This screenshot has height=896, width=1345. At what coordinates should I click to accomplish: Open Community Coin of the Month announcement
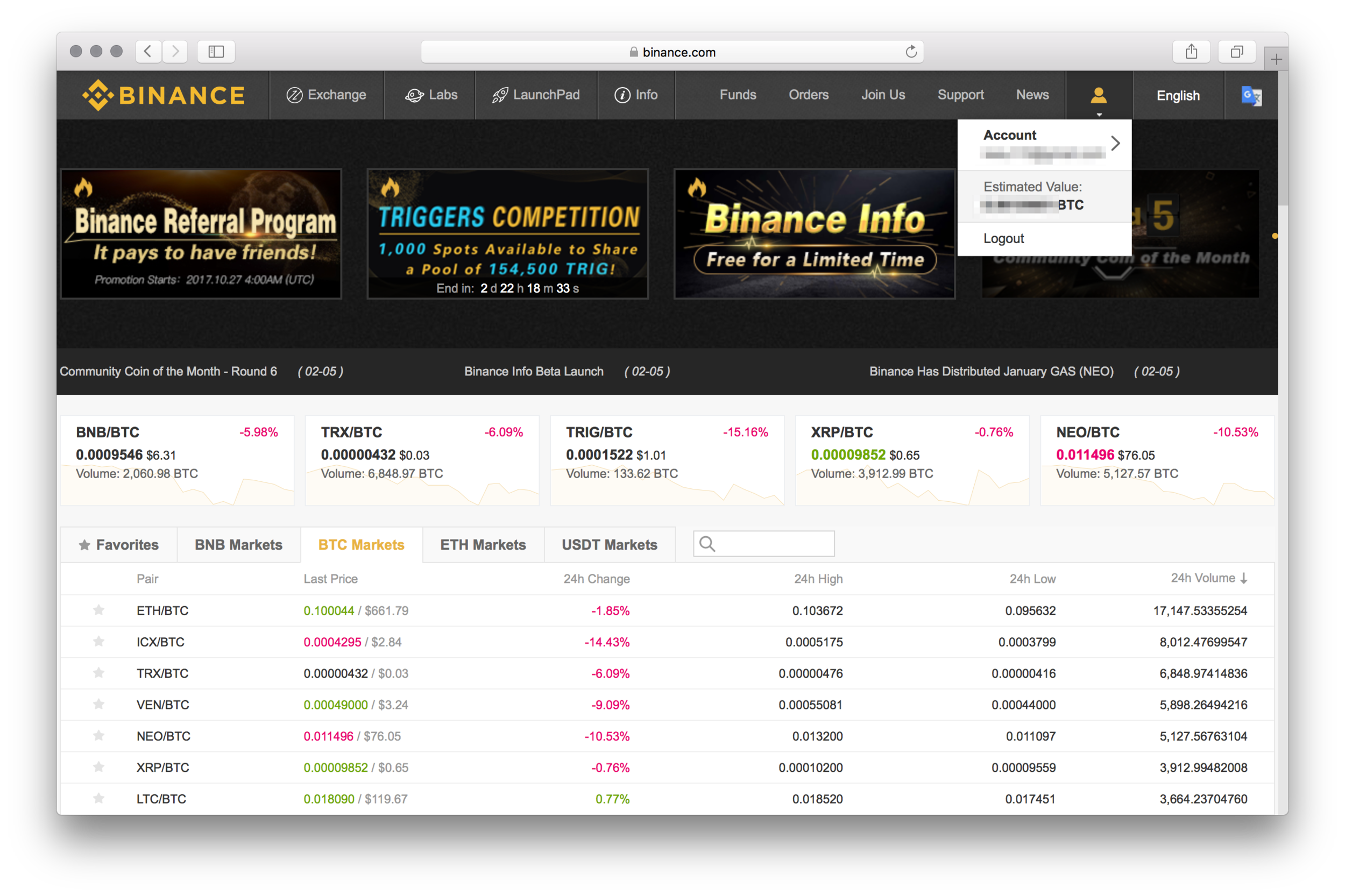[x=168, y=372]
